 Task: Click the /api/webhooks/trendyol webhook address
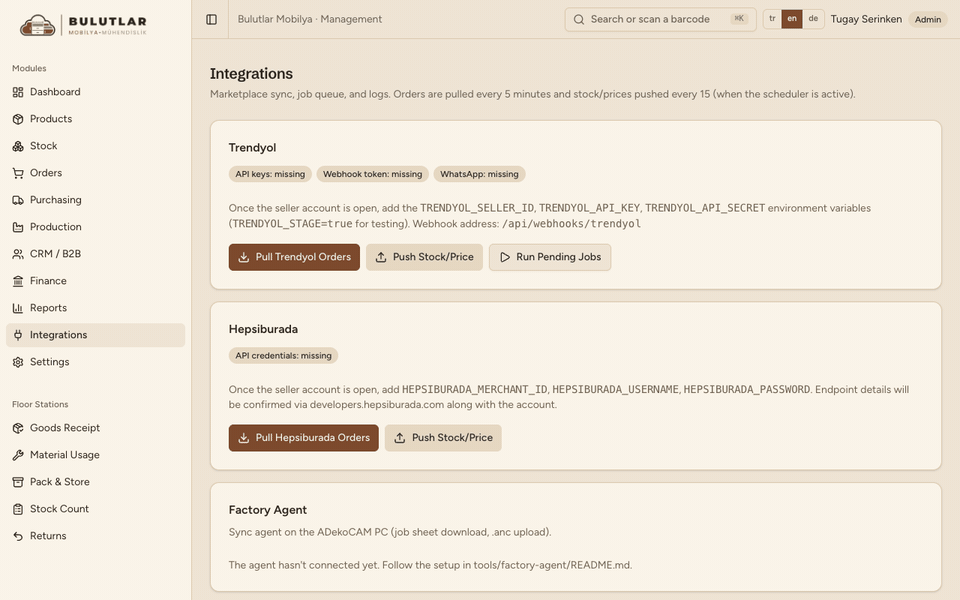click(571, 224)
